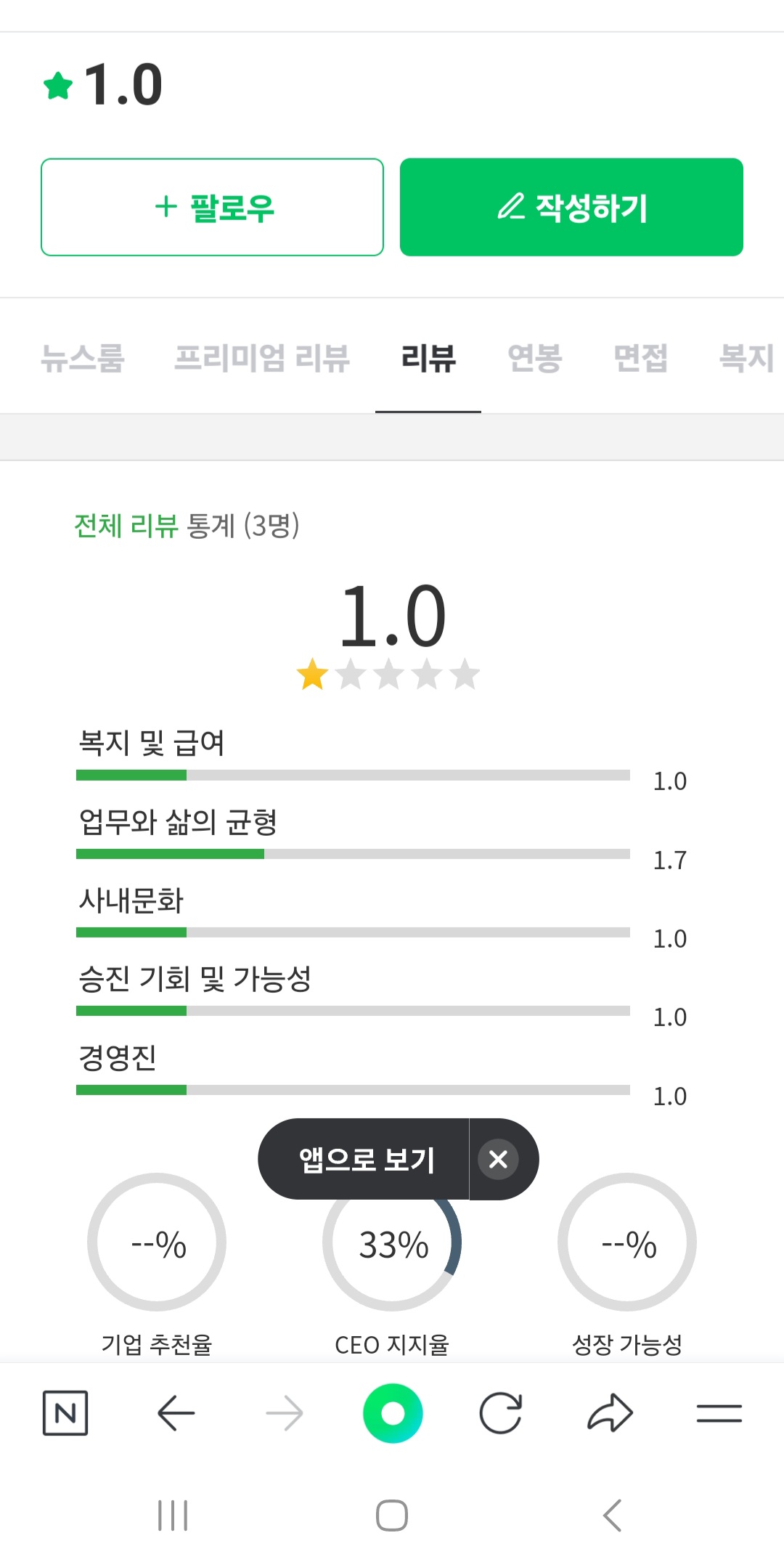Dismiss the 앱으로 보기 banner with X

click(x=498, y=1159)
